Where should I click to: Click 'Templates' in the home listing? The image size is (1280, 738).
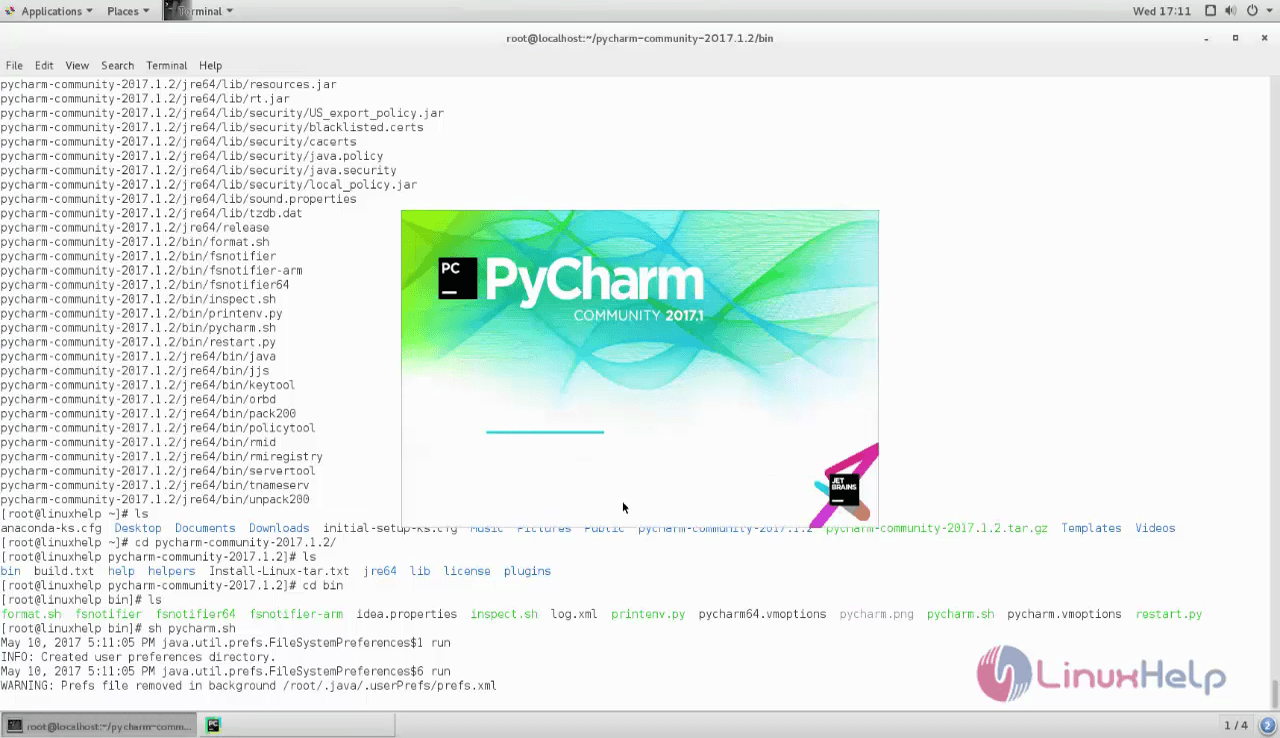click(x=1091, y=528)
